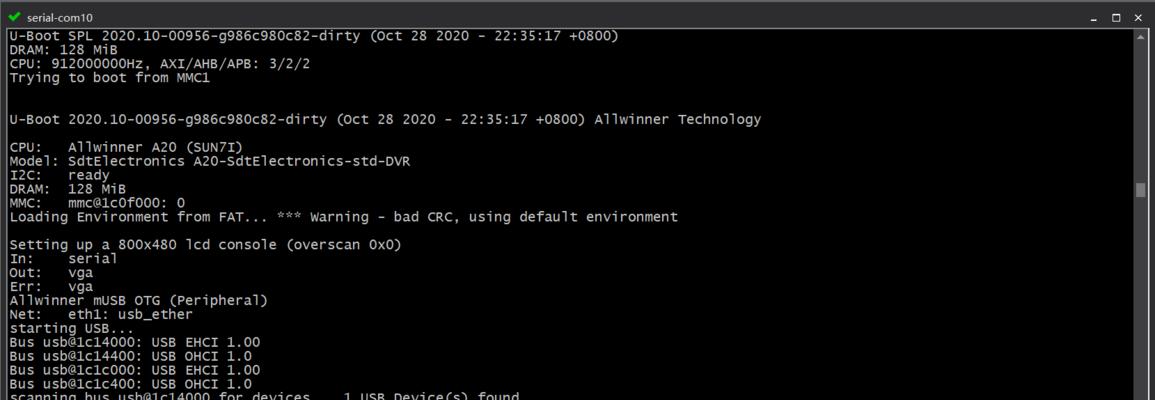This screenshot has height=400, width=1155.
Task: Click the green checkmark connection status icon
Action: point(14,17)
